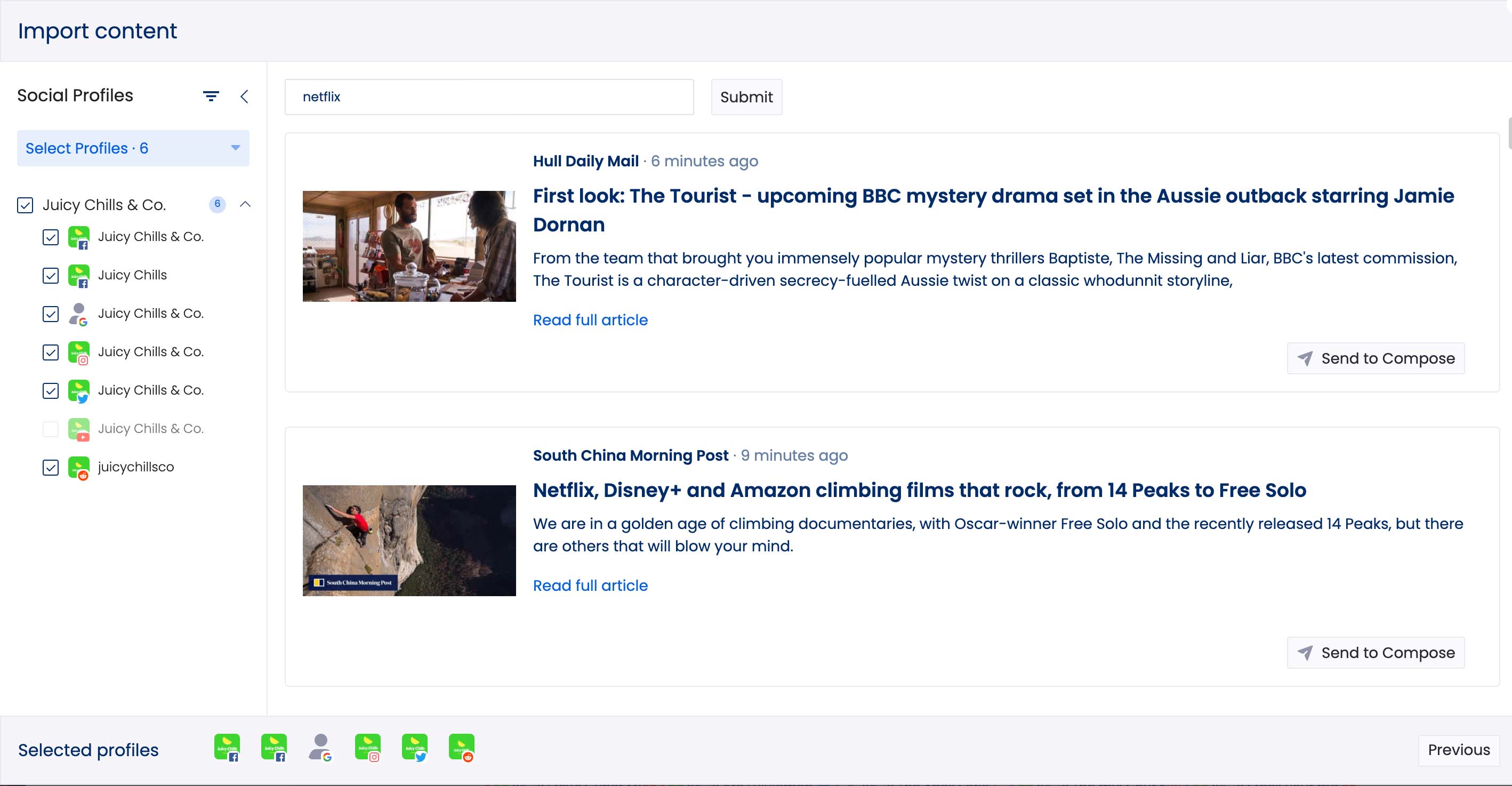Collapse the Juicy Chills & Co. group chevron
The width and height of the screenshot is (1512, 786).
(245, 204)
